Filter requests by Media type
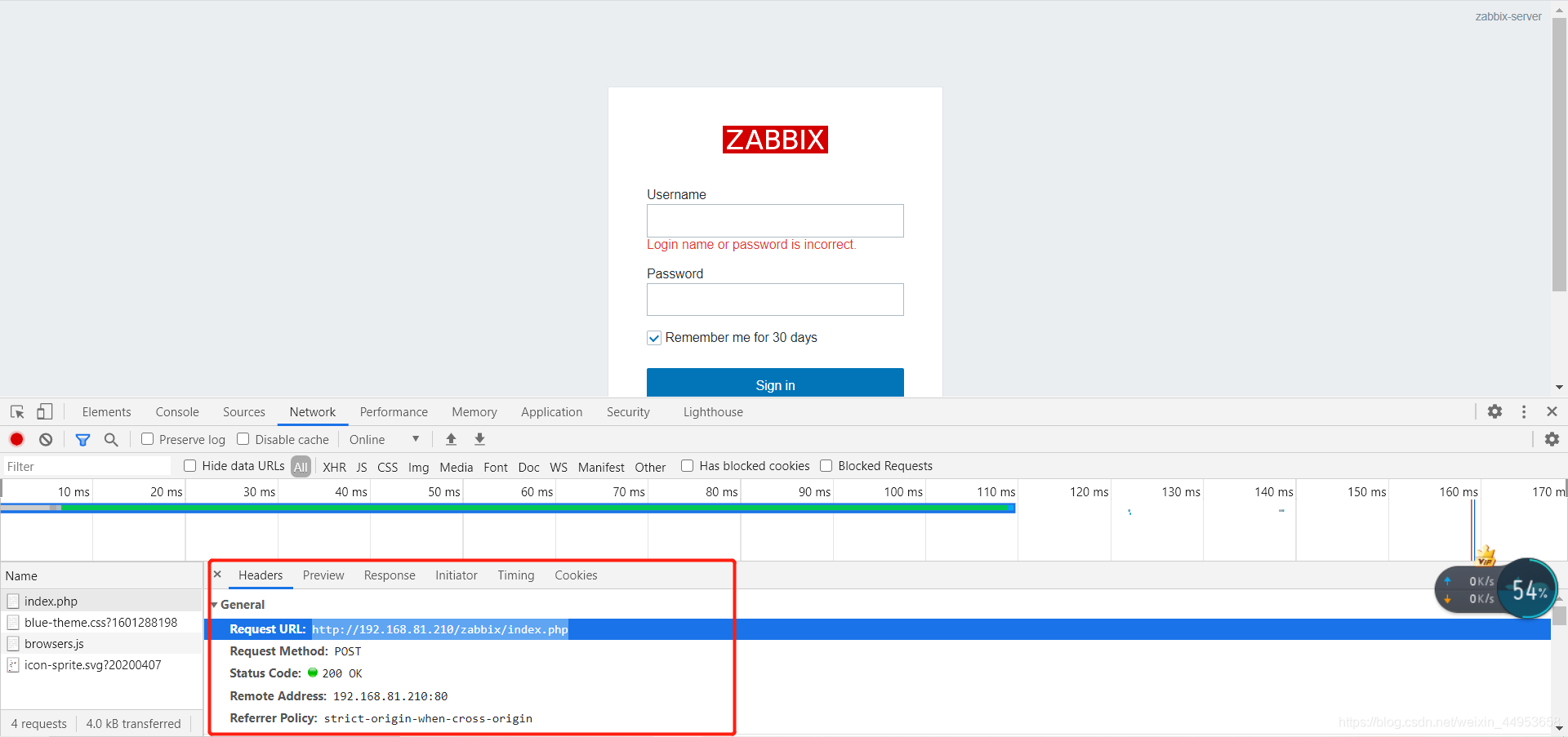 click(x=456, y=467)
